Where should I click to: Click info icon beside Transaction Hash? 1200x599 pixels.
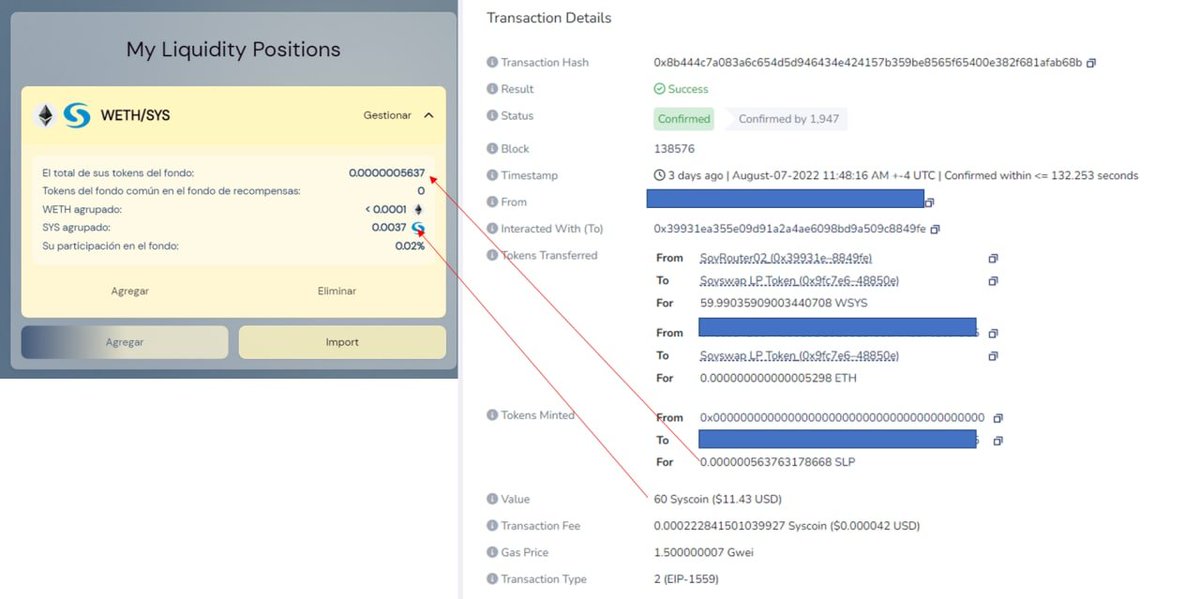coord(492,62)
